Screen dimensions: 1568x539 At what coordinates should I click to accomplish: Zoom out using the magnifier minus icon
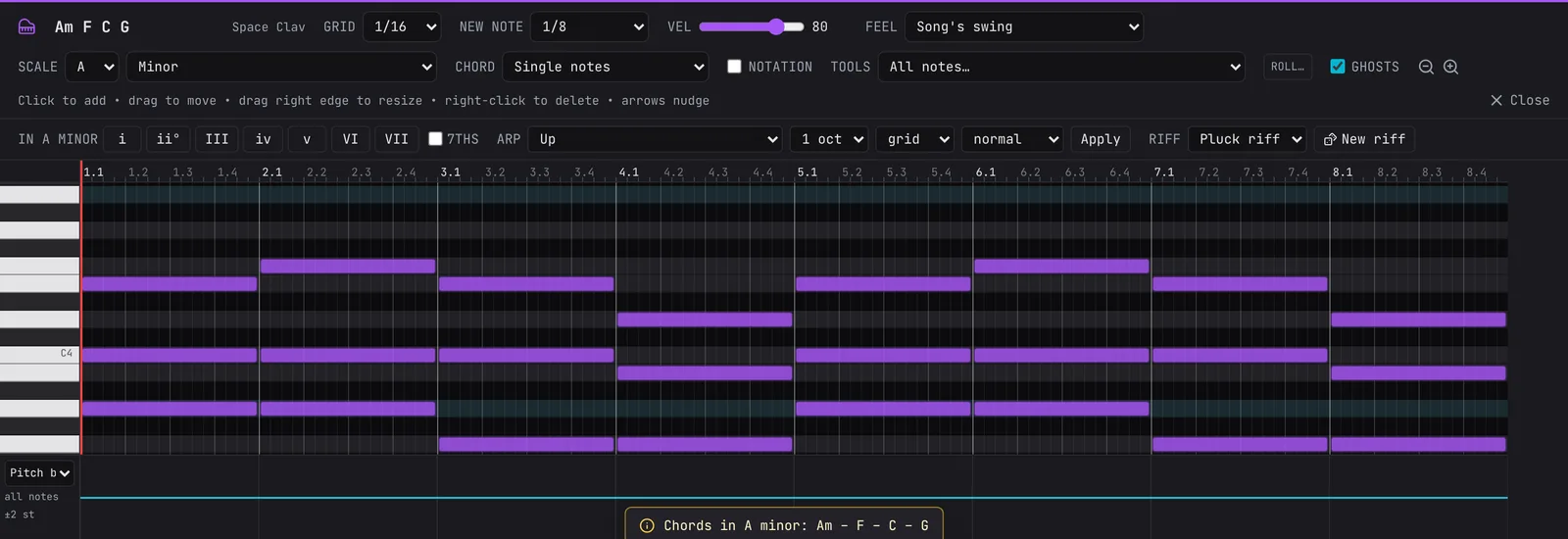coord(1426,67)
